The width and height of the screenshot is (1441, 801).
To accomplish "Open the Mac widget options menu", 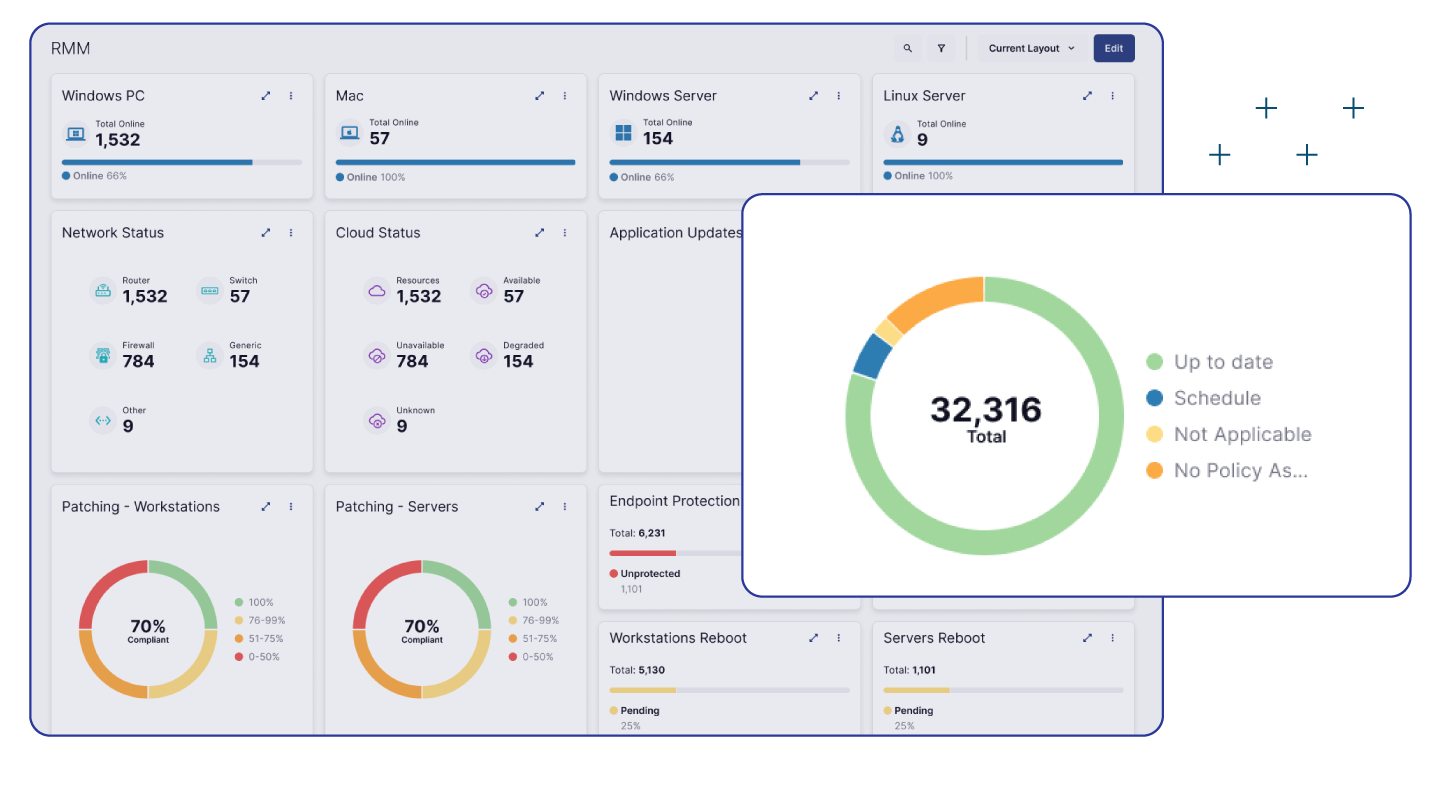I will [565, 96].
